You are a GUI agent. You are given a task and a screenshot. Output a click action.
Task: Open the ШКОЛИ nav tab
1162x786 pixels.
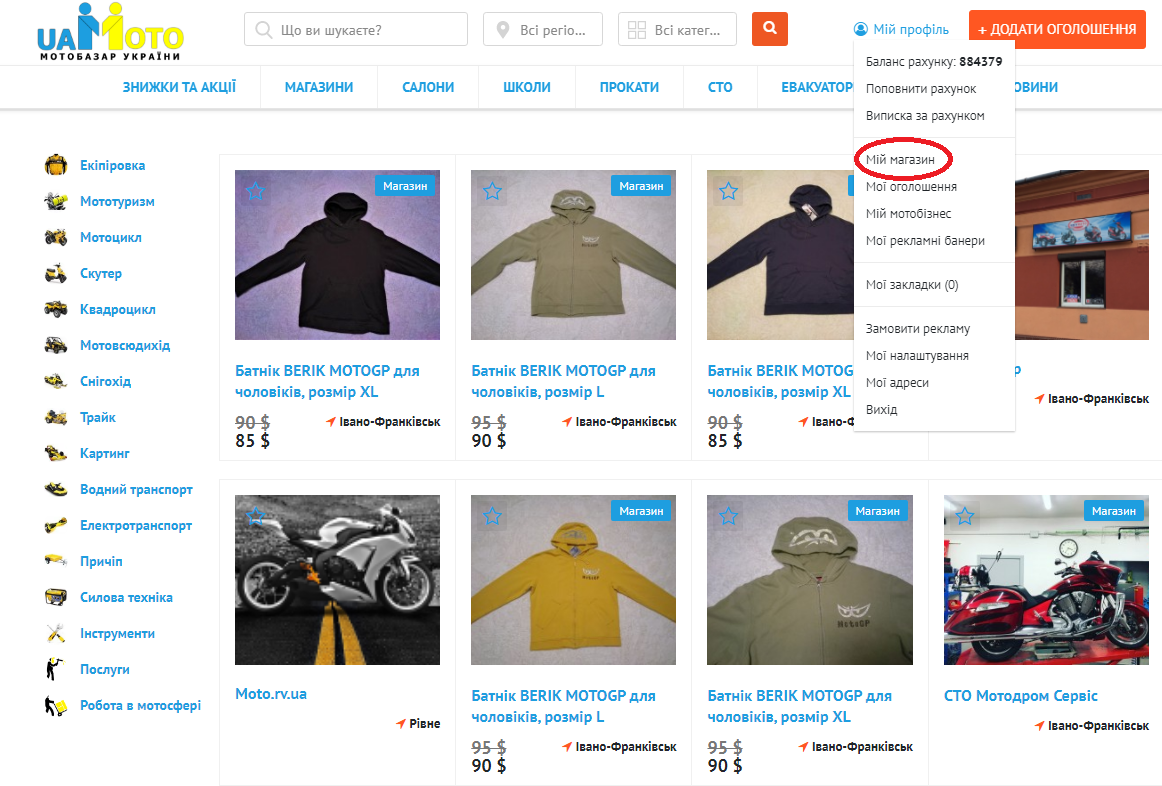[x=527, y=87]
